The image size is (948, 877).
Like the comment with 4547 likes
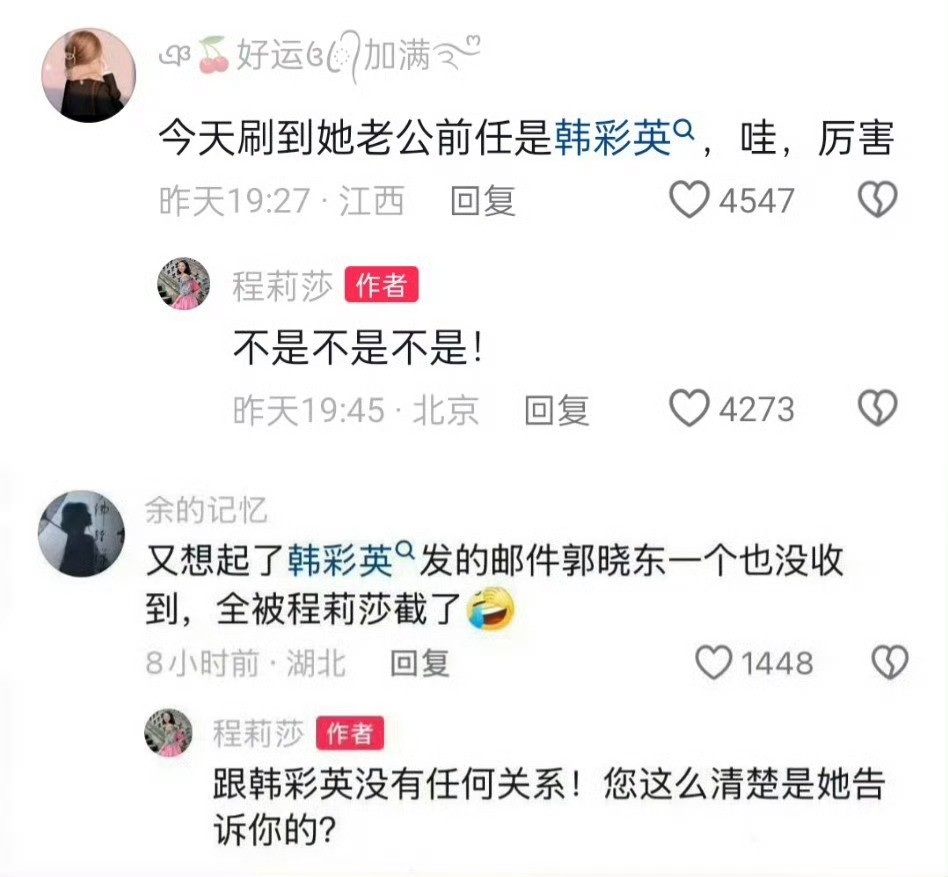(x=689, y=199)
